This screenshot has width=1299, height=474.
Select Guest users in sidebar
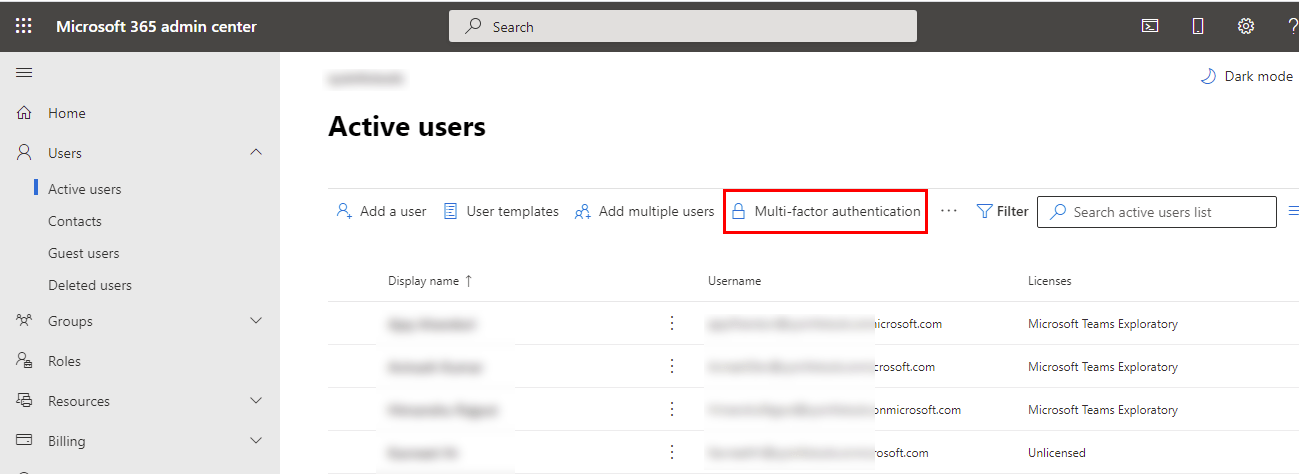(x=83, y=253)
